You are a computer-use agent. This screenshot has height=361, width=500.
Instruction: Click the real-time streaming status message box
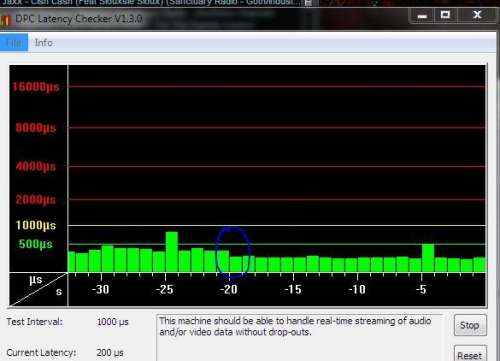pyautogui.click(x=299, y=337)
